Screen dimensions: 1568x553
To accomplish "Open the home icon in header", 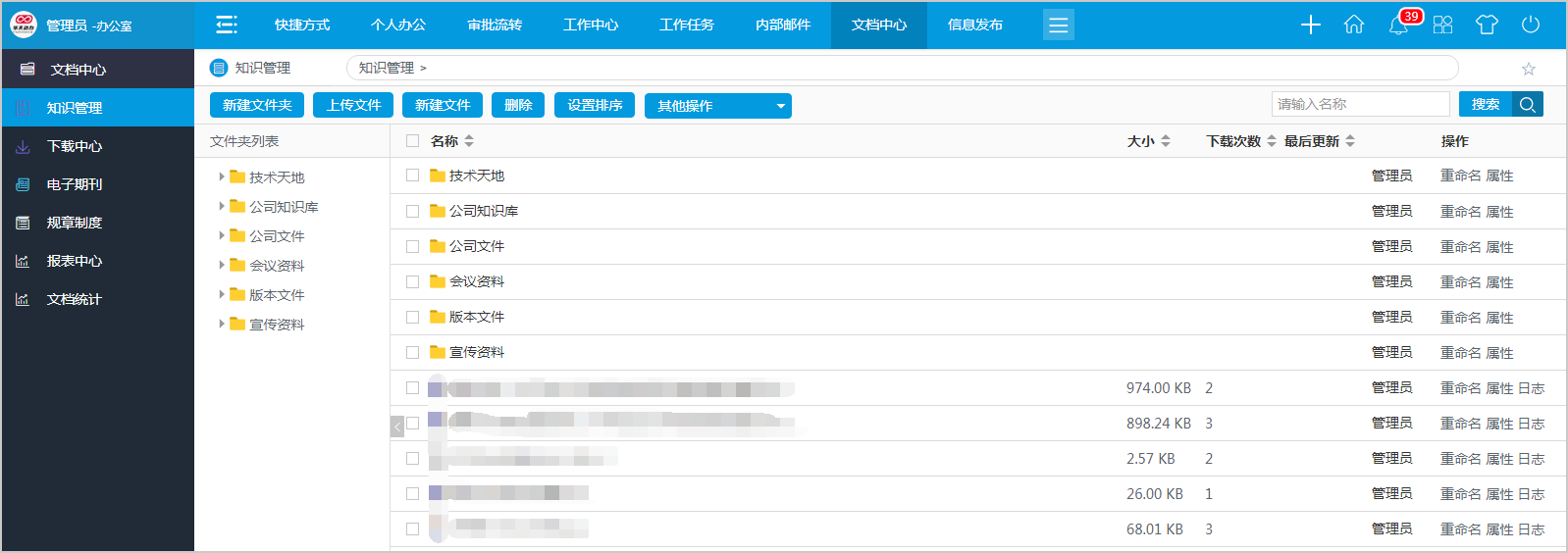I will (1354, 25).
